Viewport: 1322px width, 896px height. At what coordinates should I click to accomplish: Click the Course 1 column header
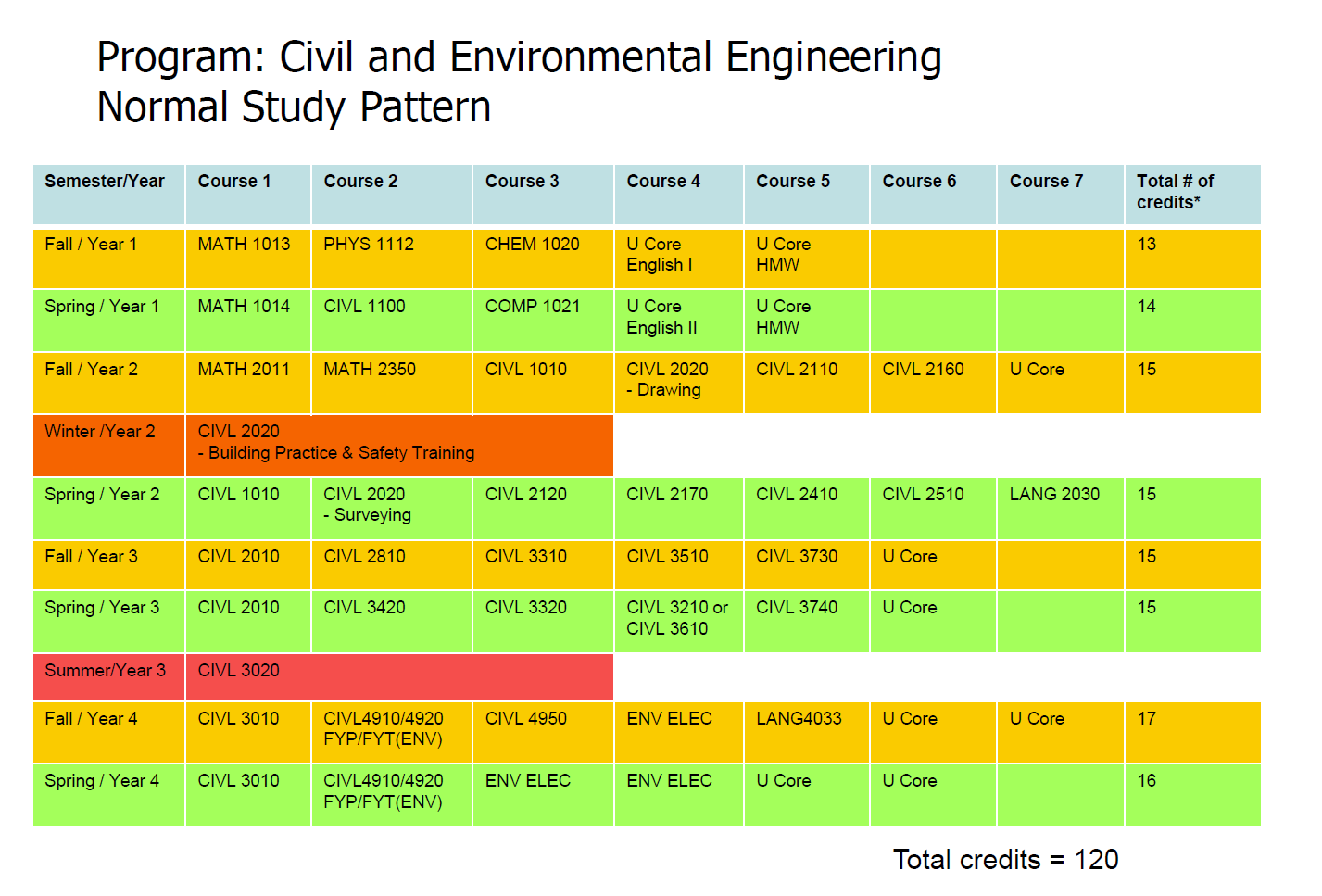coord(234,182)
